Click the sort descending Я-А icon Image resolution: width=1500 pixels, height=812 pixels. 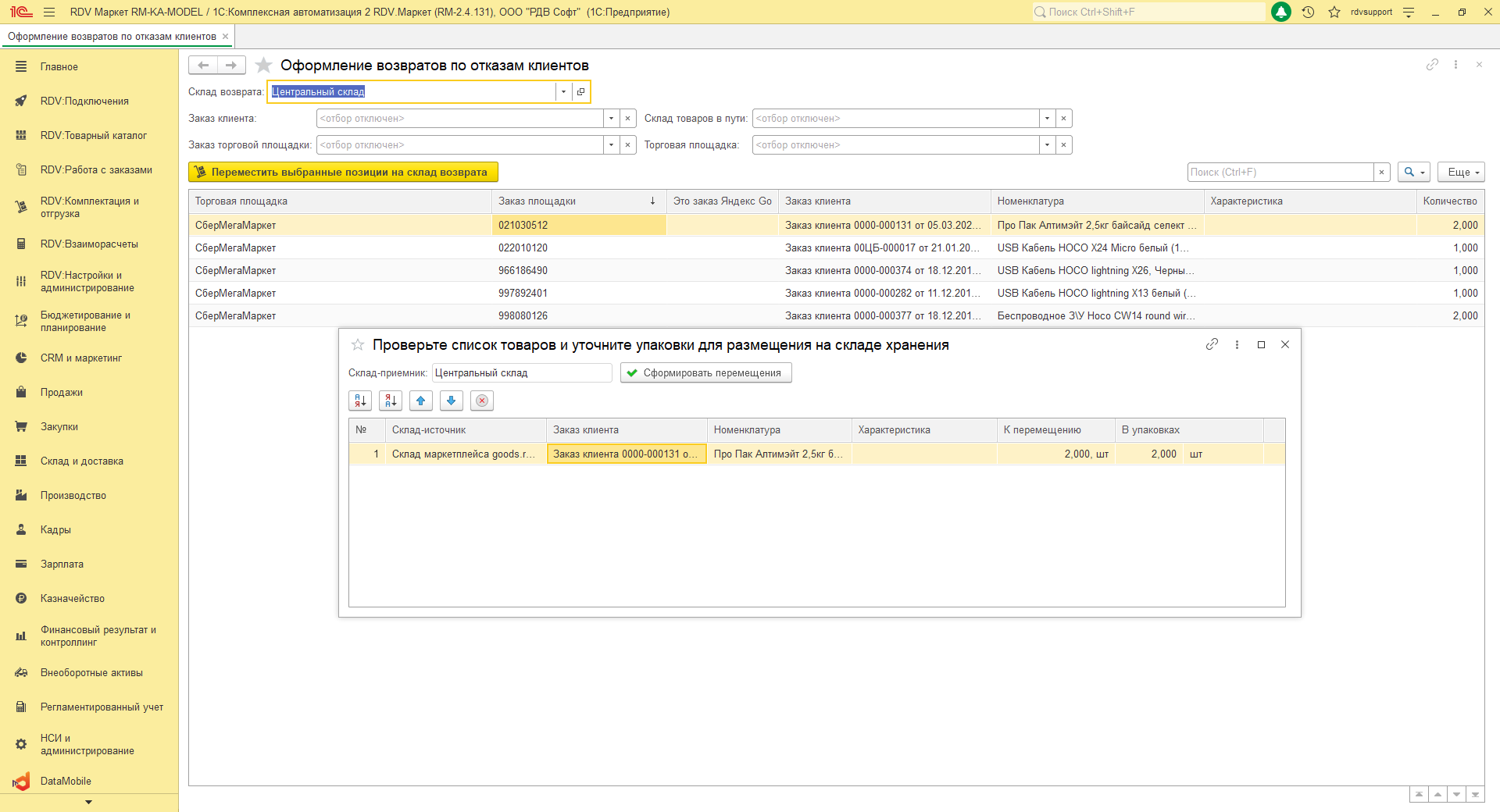tap(391, 401)
